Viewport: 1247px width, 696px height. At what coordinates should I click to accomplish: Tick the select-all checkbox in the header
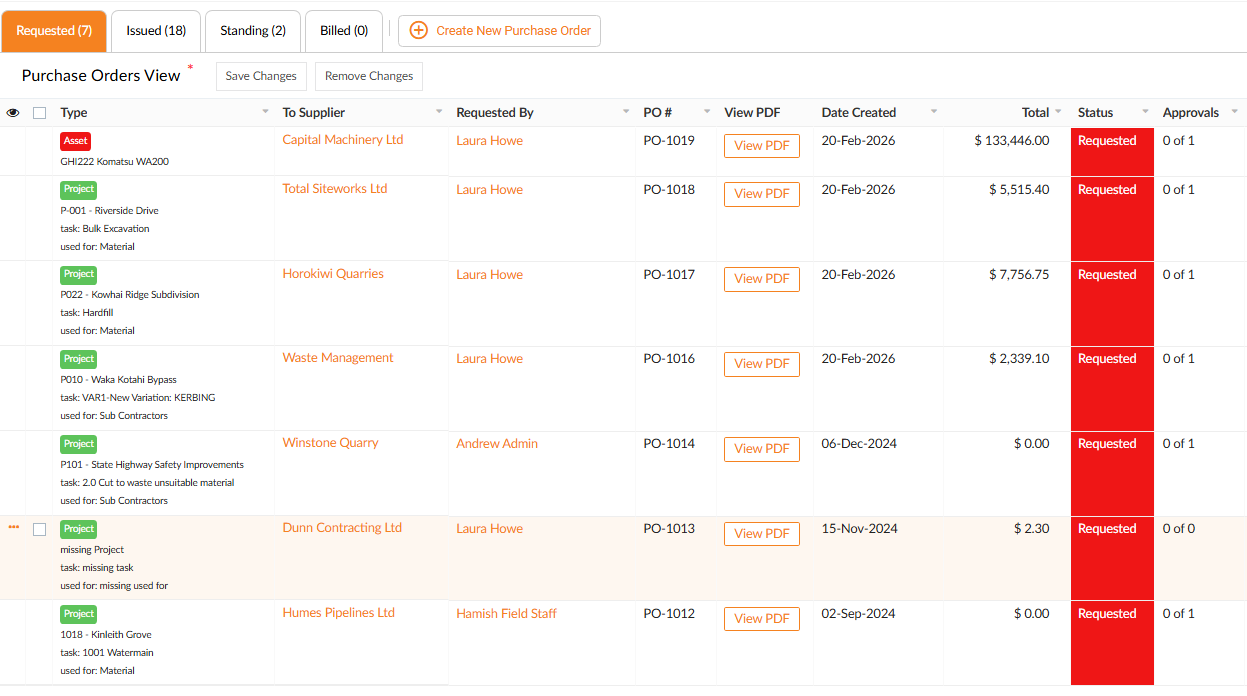[40, 113]
